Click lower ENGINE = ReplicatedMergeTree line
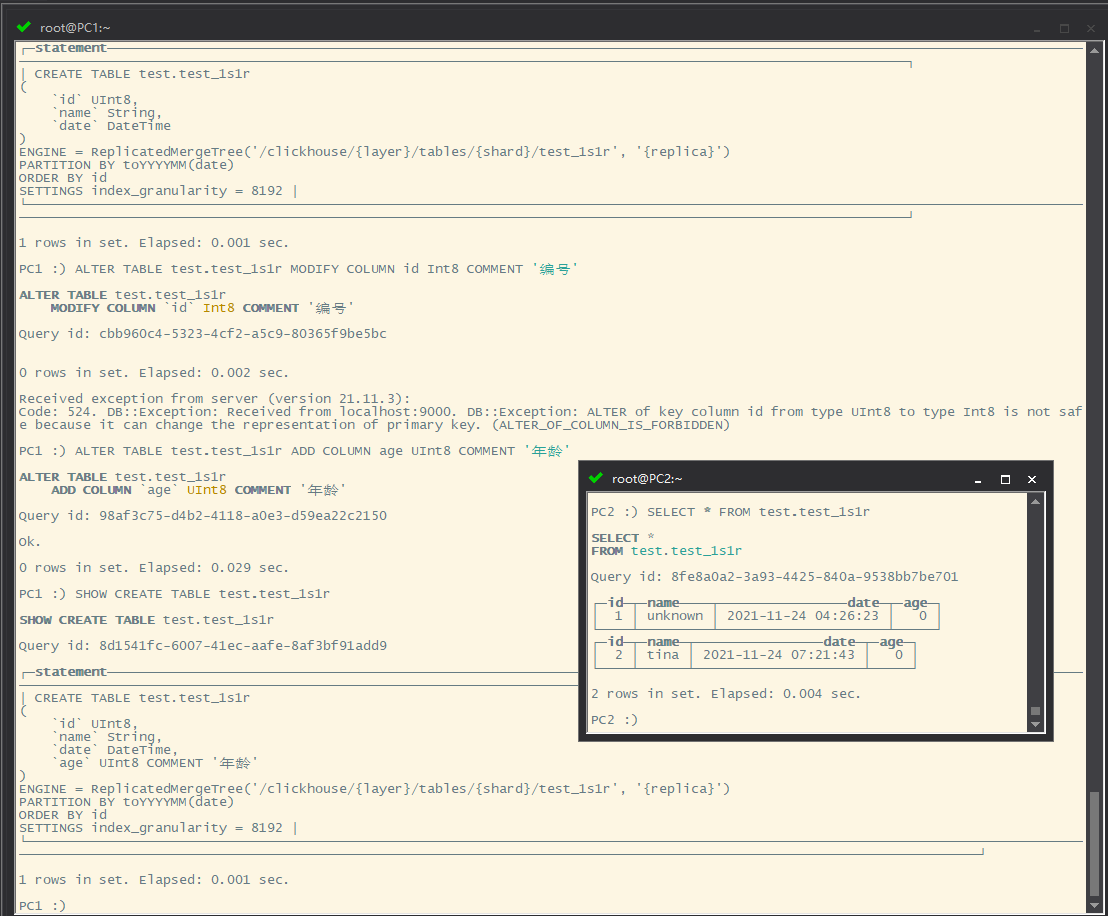This screenshot has height=916, width=1108. coord(375,788)
